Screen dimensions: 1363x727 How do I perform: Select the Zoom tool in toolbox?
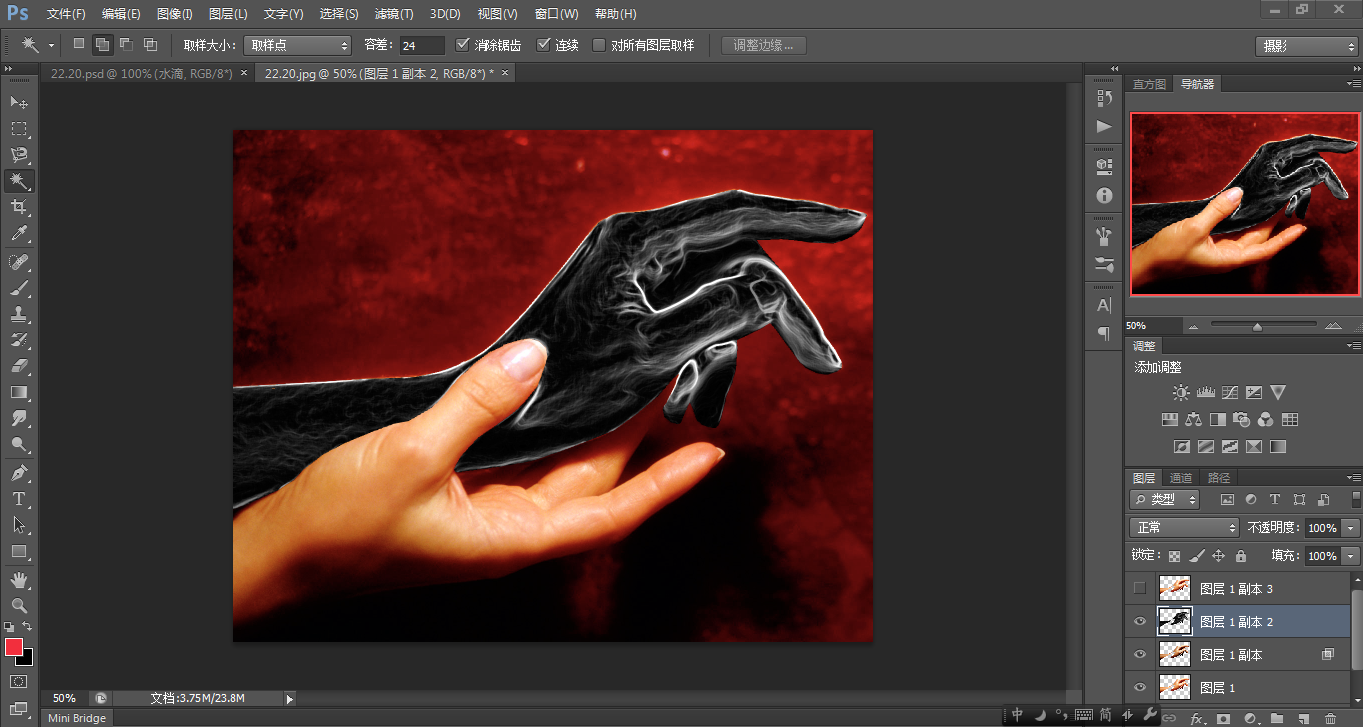[x=19, y=605]
